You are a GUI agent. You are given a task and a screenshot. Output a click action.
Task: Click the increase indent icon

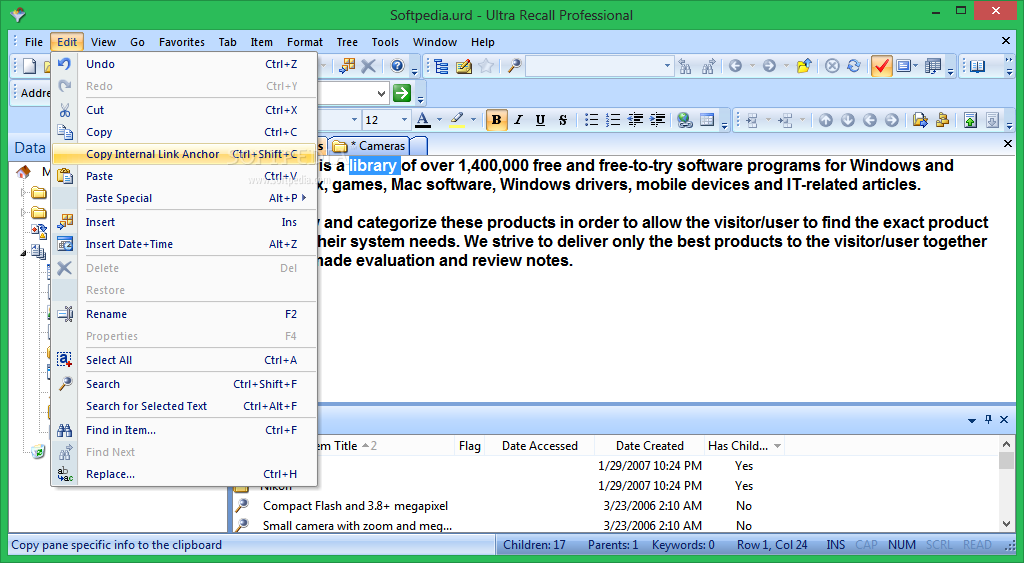click(658, 120)
